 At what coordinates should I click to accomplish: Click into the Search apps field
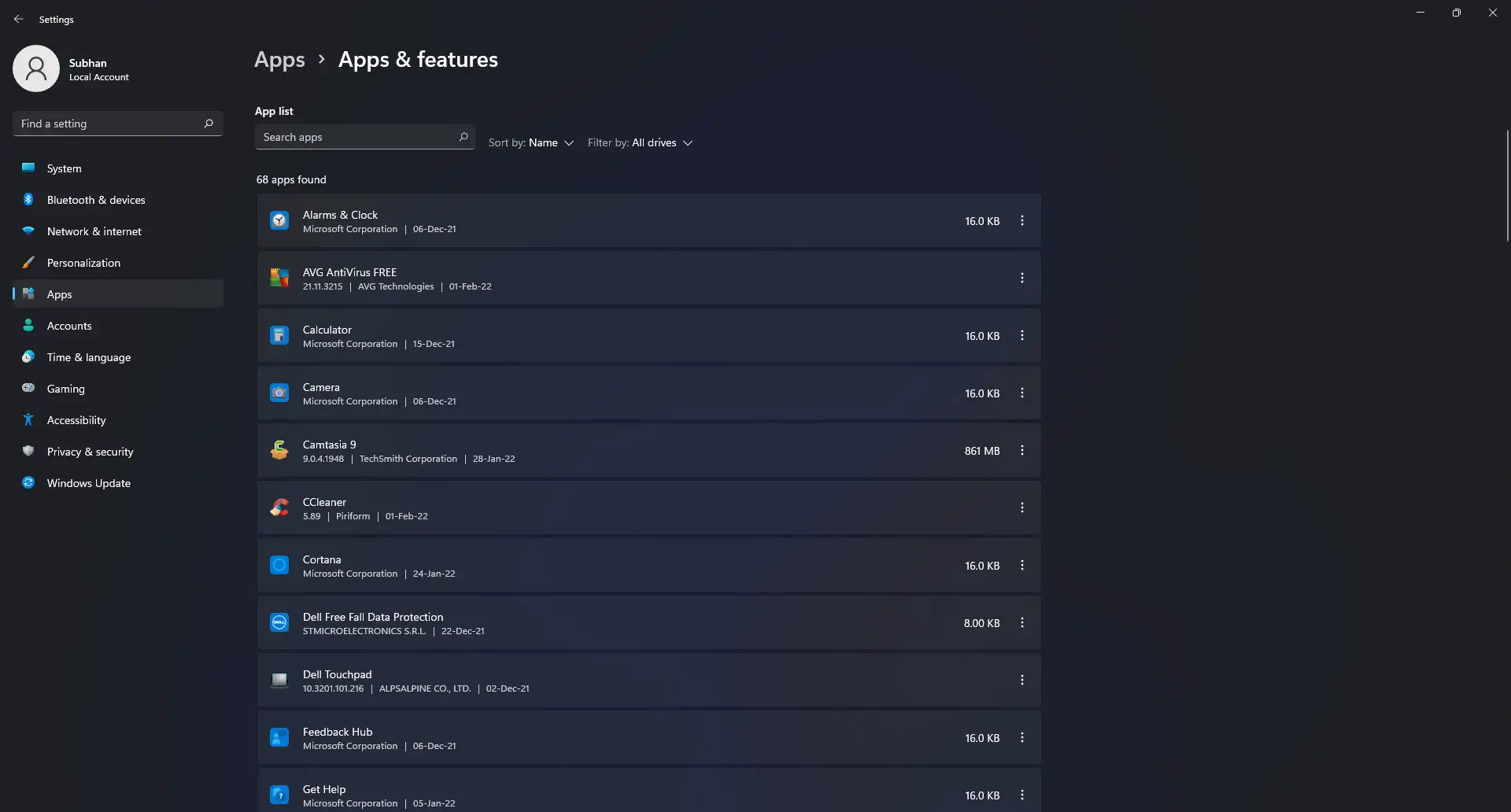click(364, 137)
